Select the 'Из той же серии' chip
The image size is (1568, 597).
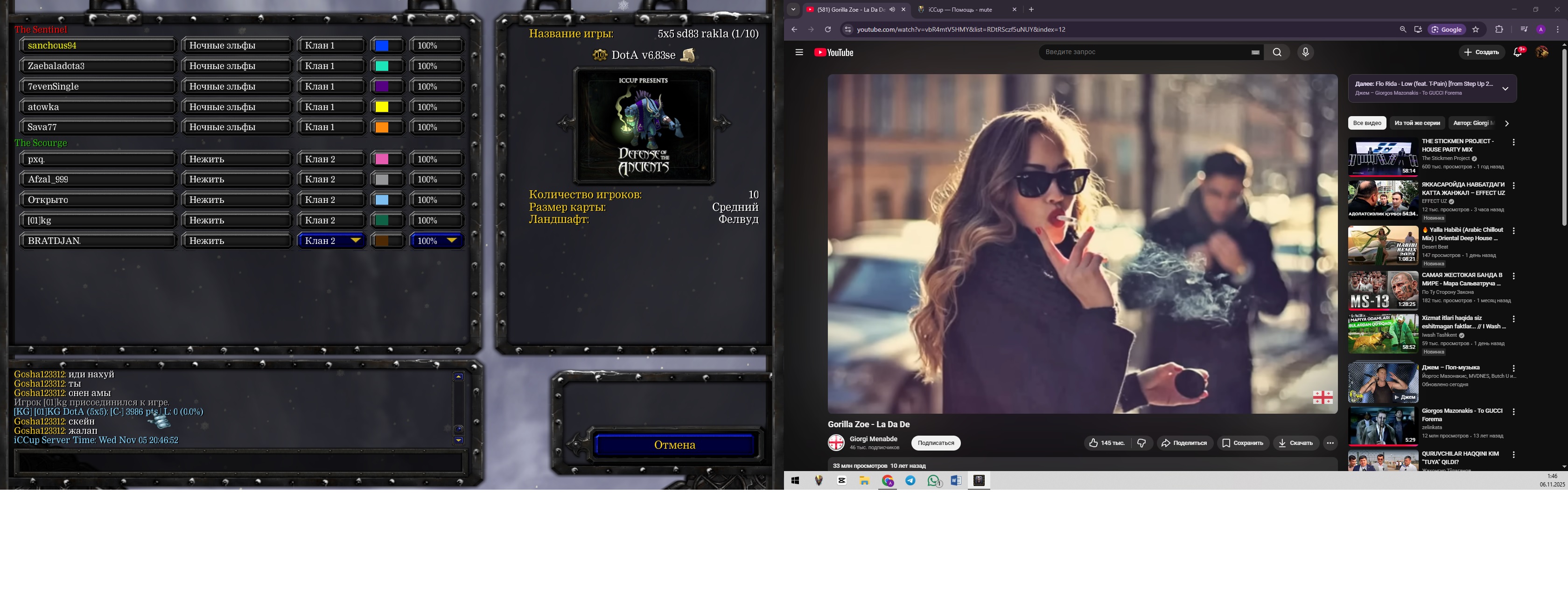[1417, 123]
